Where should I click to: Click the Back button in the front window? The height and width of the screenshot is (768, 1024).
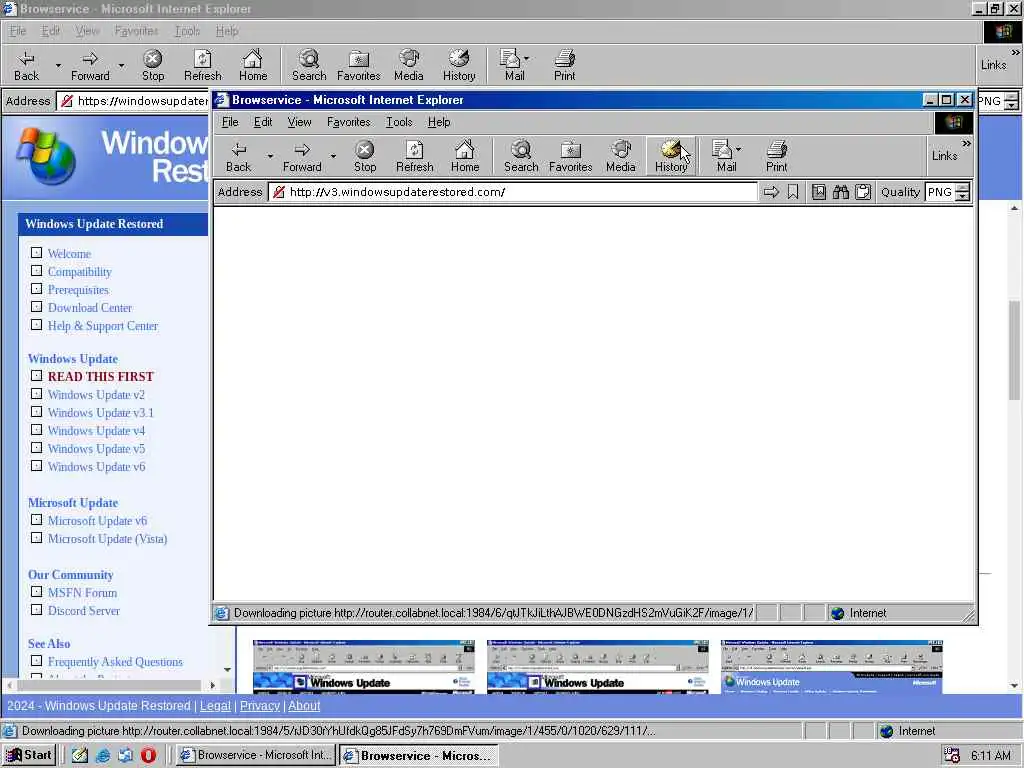[238, 157]
